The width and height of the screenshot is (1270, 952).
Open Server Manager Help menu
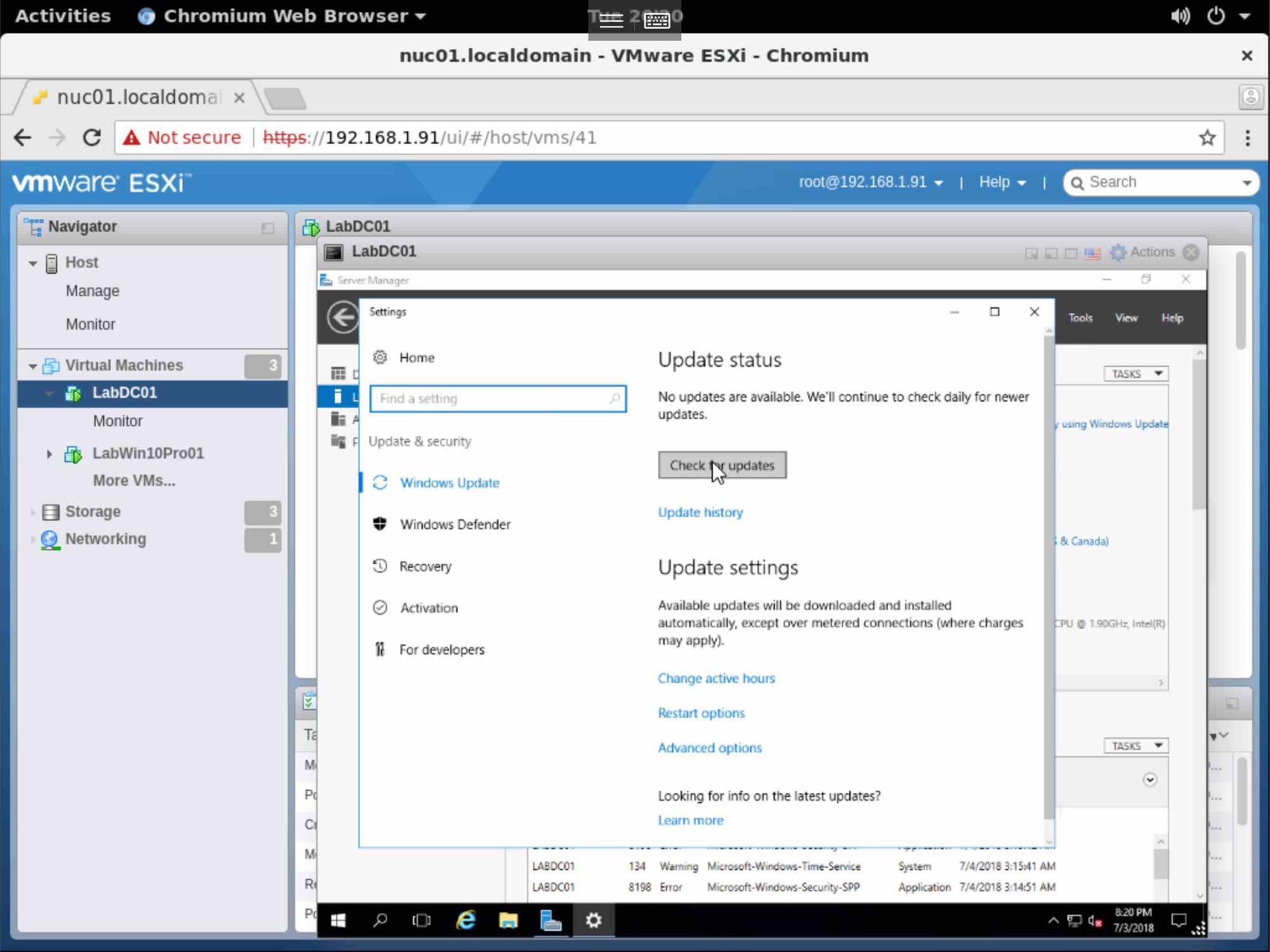(1172, 318)
